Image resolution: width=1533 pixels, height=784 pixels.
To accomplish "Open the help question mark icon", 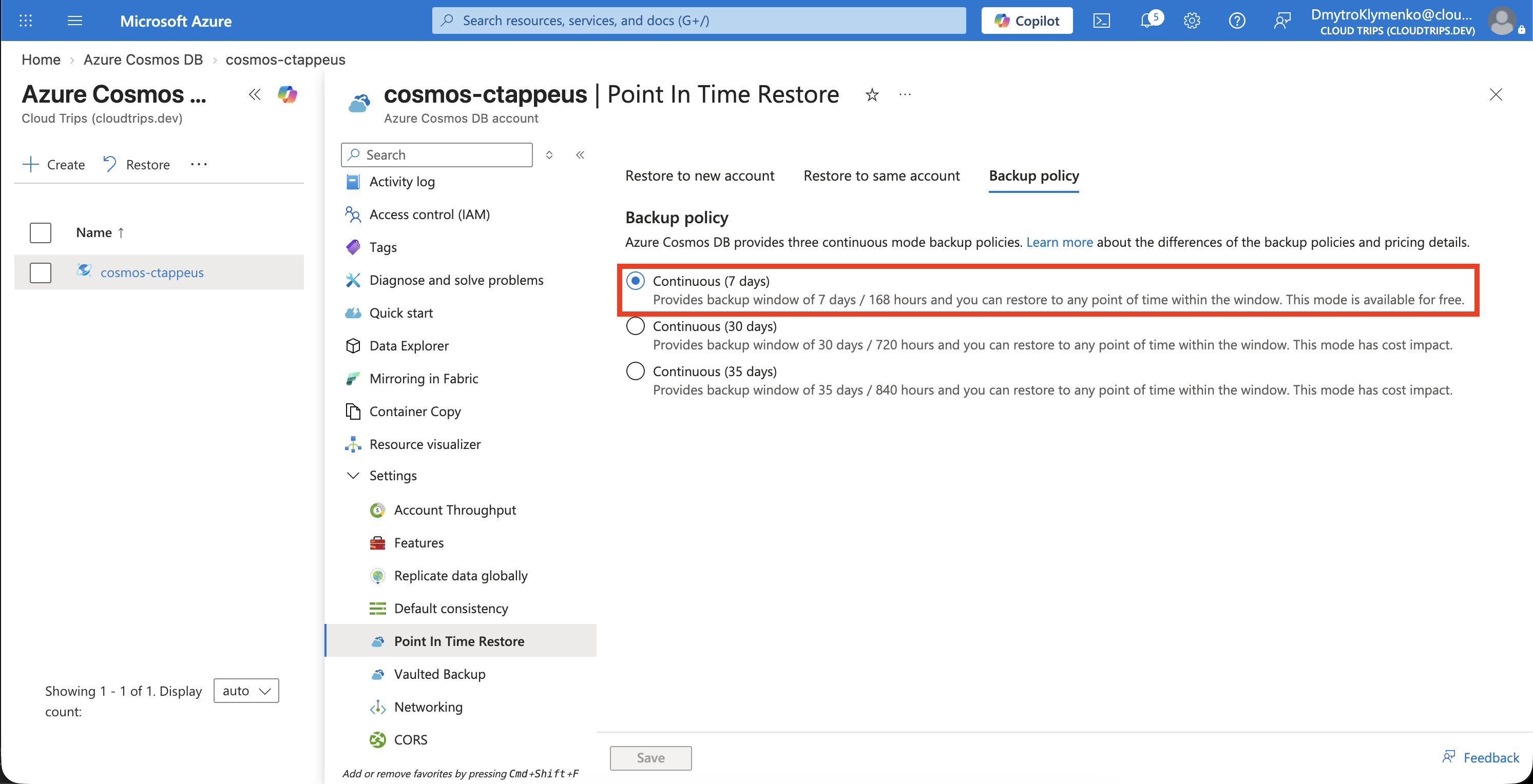I will point(1237,21).
